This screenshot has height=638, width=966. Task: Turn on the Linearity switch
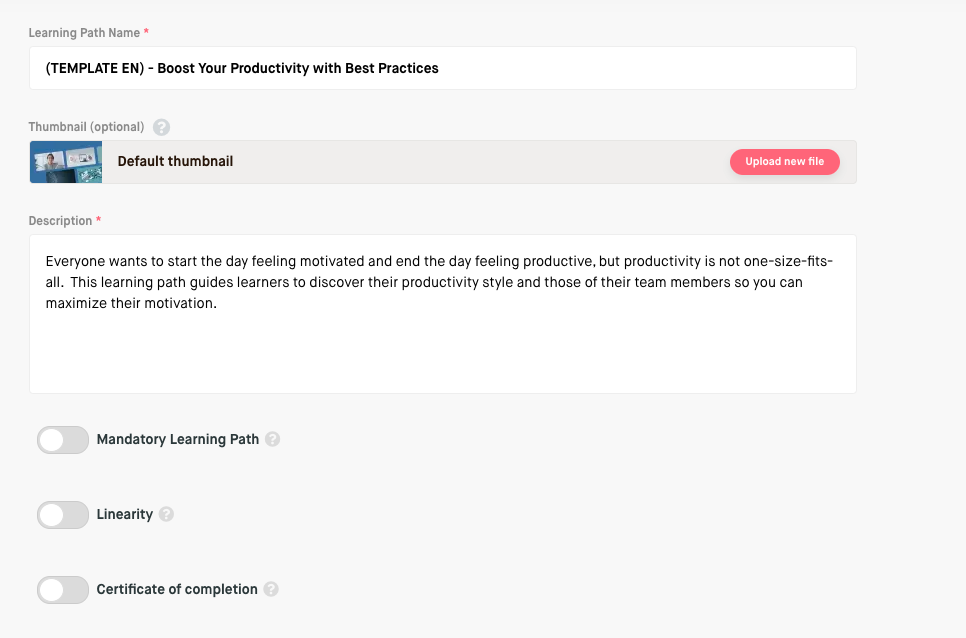click(63, 515)
